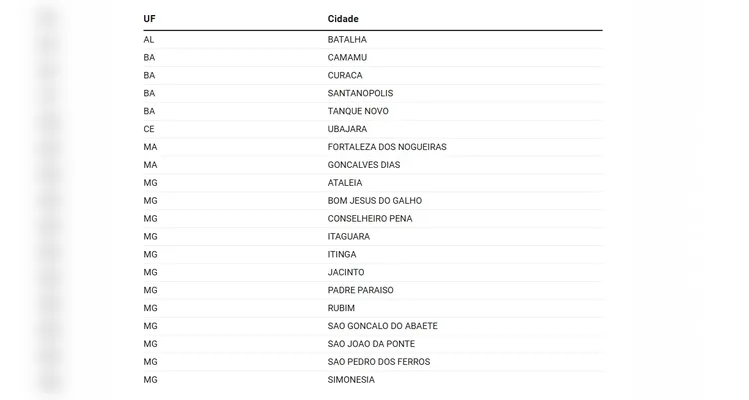
Task: Click on ITAGUARA in the list
Action: [348, 236]
